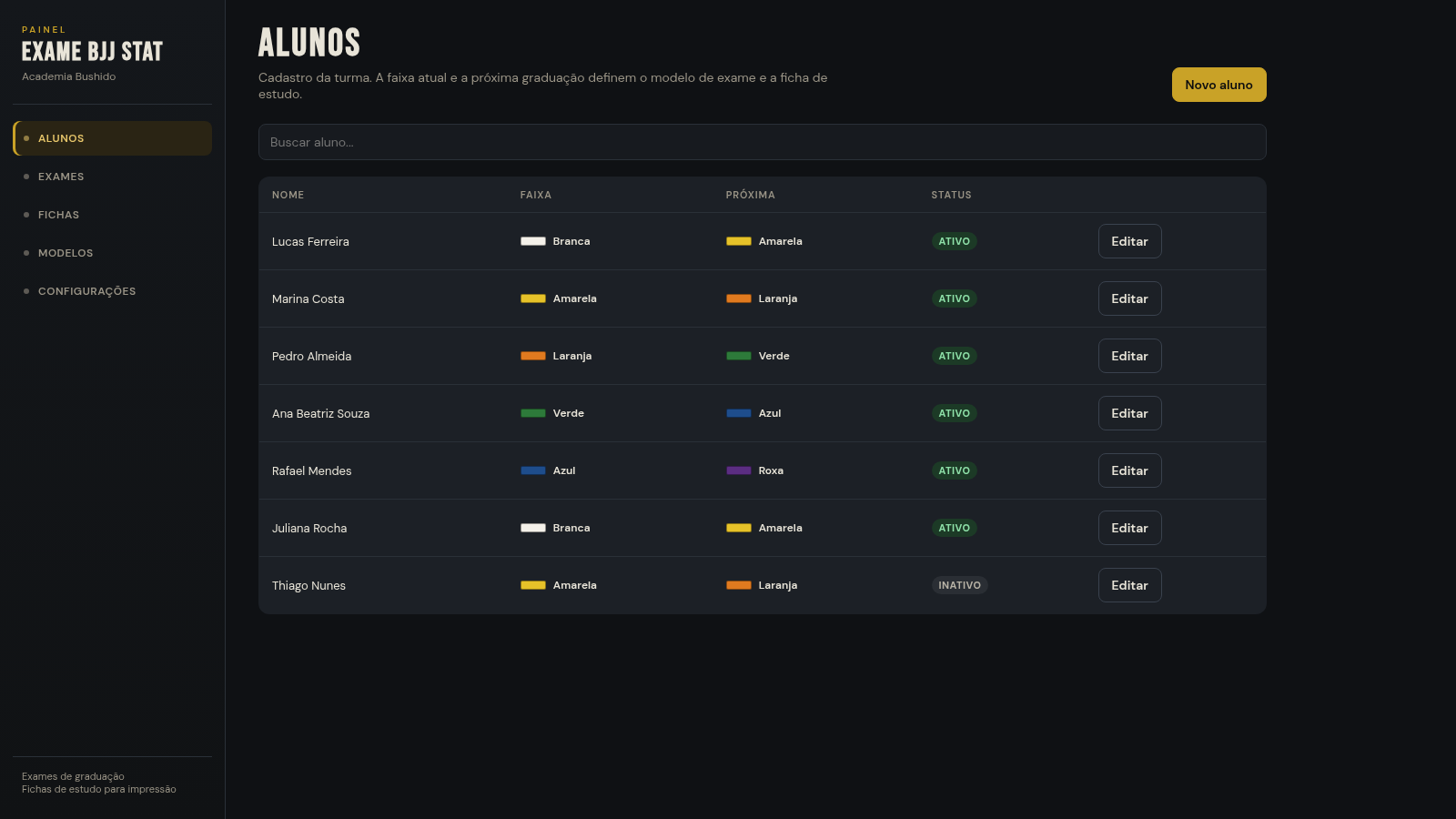The height and width of the screenshot is (819, 1456).
Task: Select the name Marina Costa
Action: (x=308, y=298)
